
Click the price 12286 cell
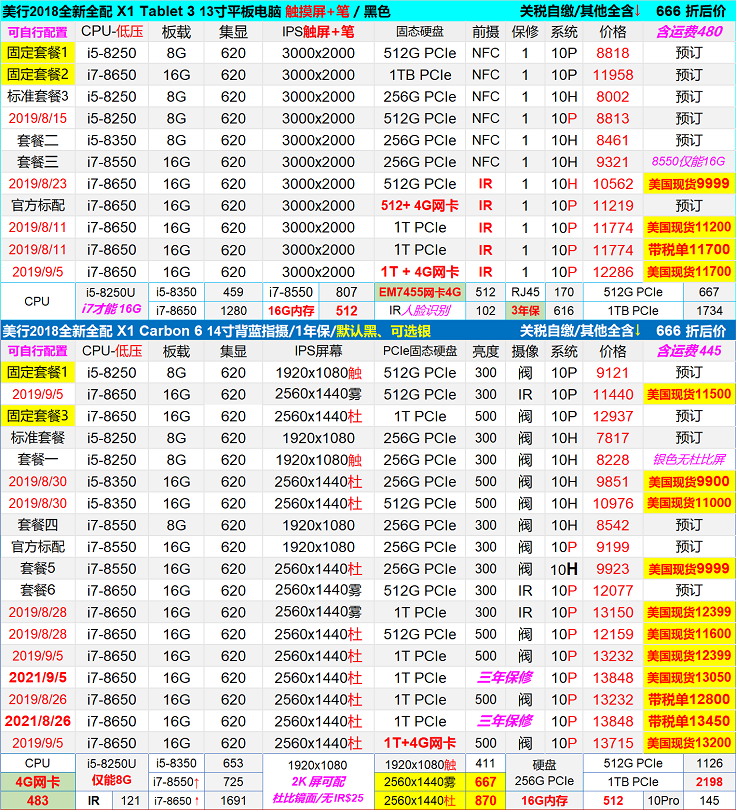pos(612,272)
